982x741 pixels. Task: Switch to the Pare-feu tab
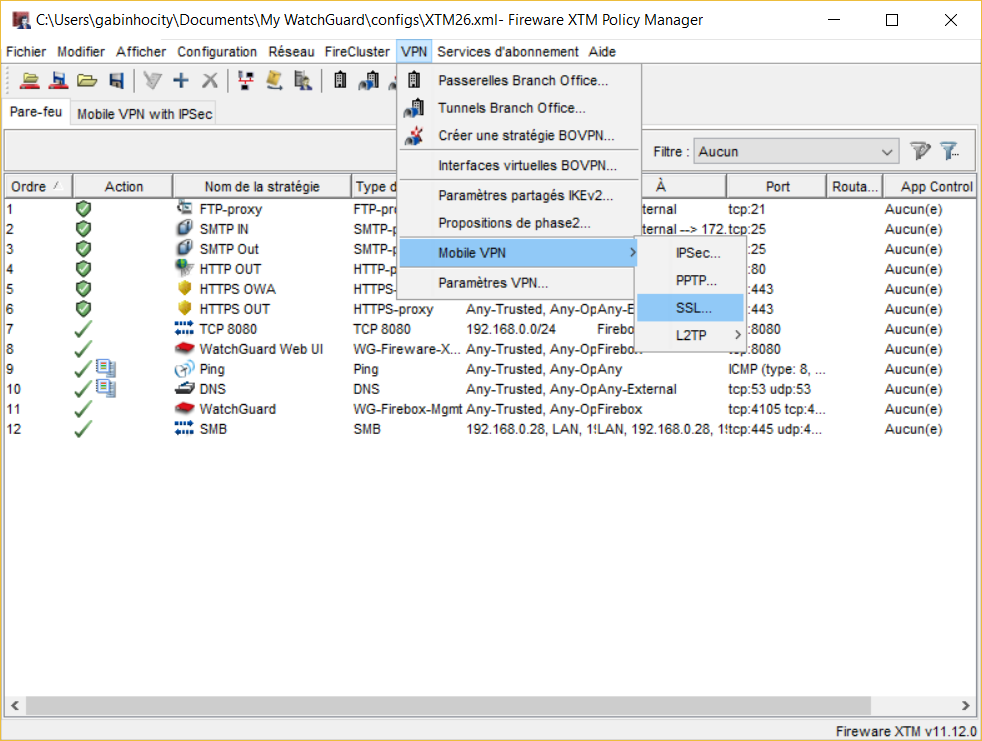coord(36,112)
